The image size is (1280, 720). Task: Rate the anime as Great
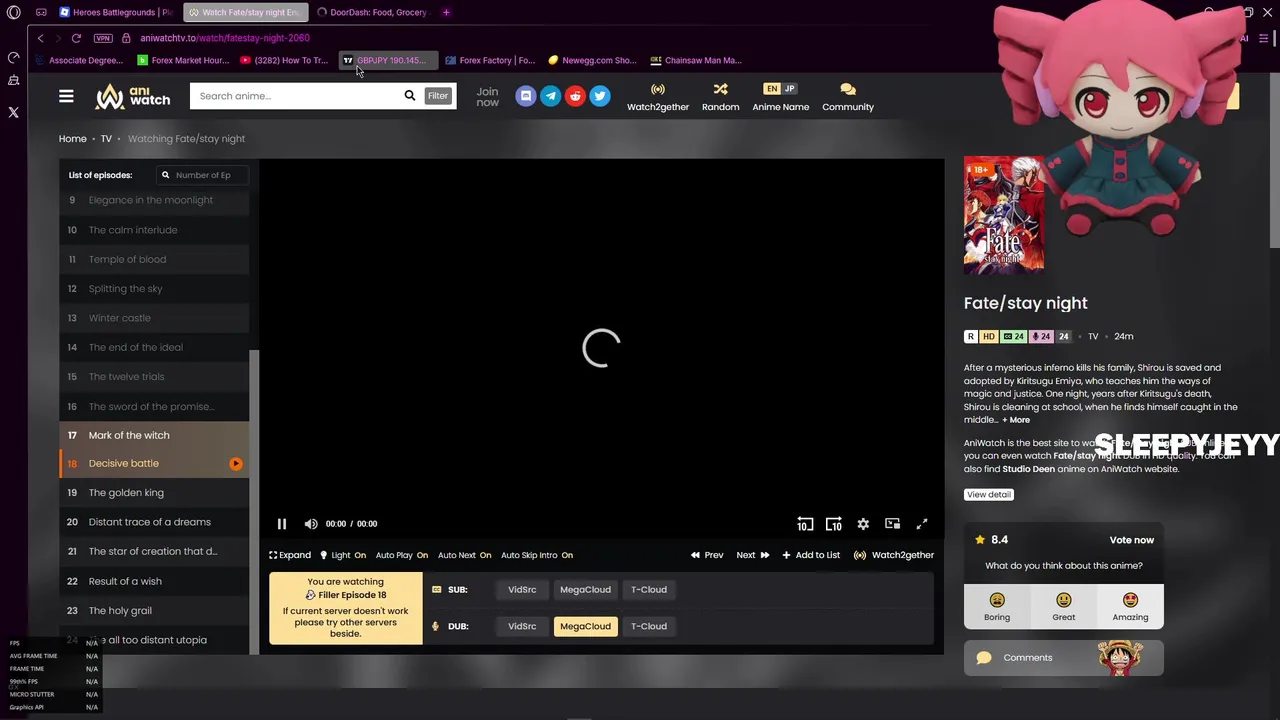1063,606
